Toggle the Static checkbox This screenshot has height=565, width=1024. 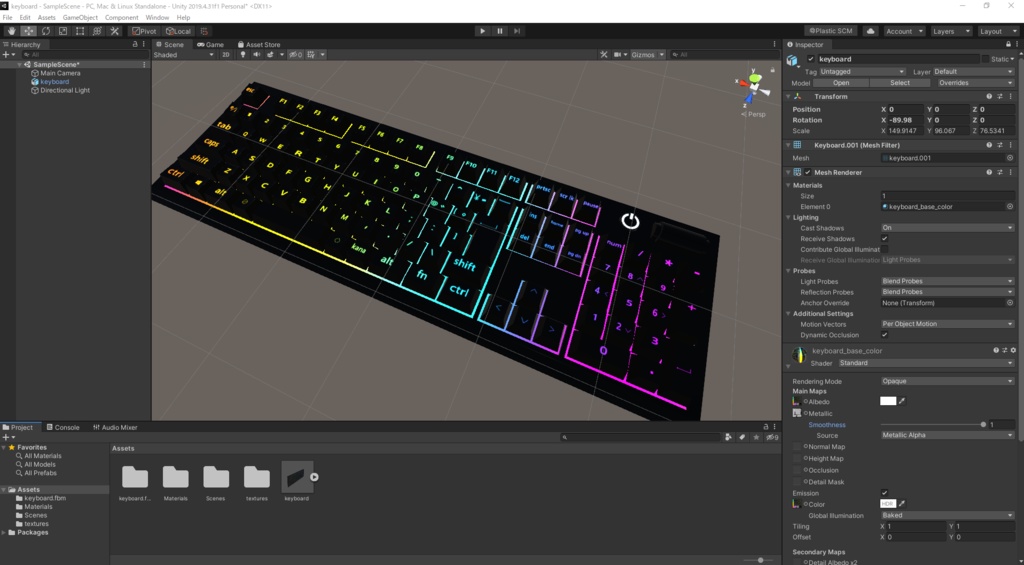[985, 59]
